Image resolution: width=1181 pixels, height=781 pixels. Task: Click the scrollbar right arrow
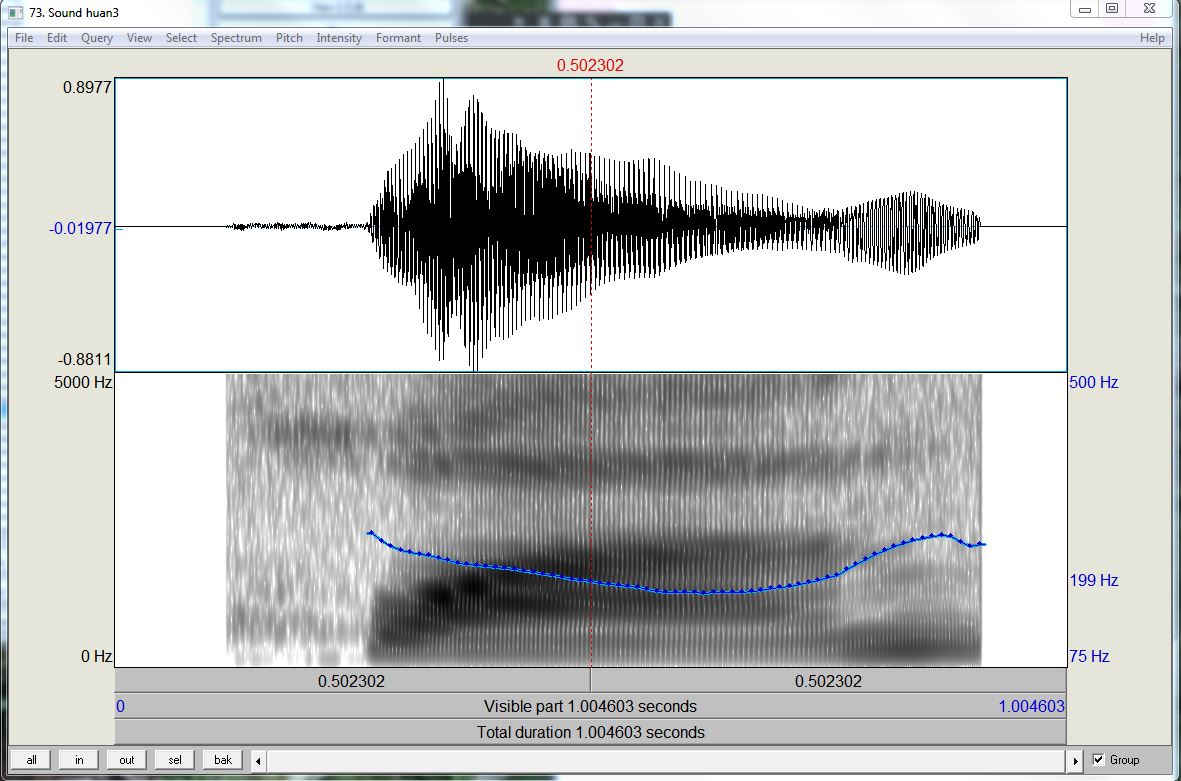coord(1076,761)
